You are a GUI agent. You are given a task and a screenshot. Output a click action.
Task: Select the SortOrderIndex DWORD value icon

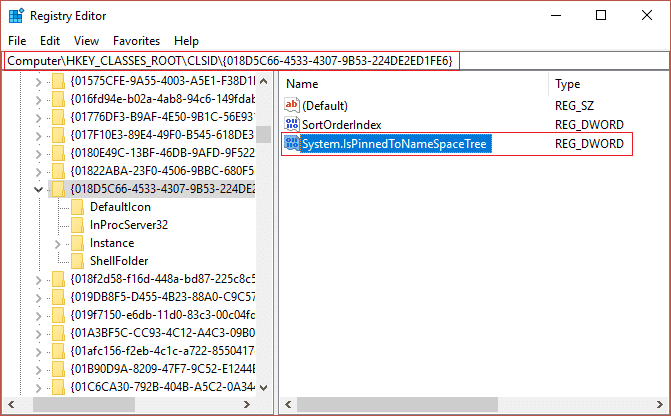292,124
